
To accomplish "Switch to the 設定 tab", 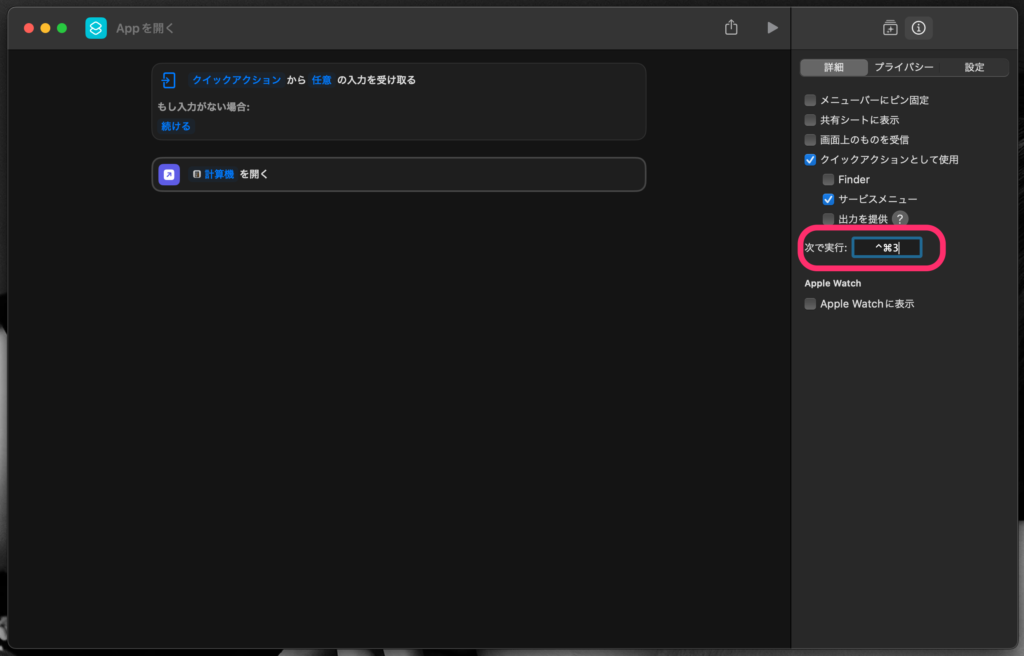I will tap(974, 67).
